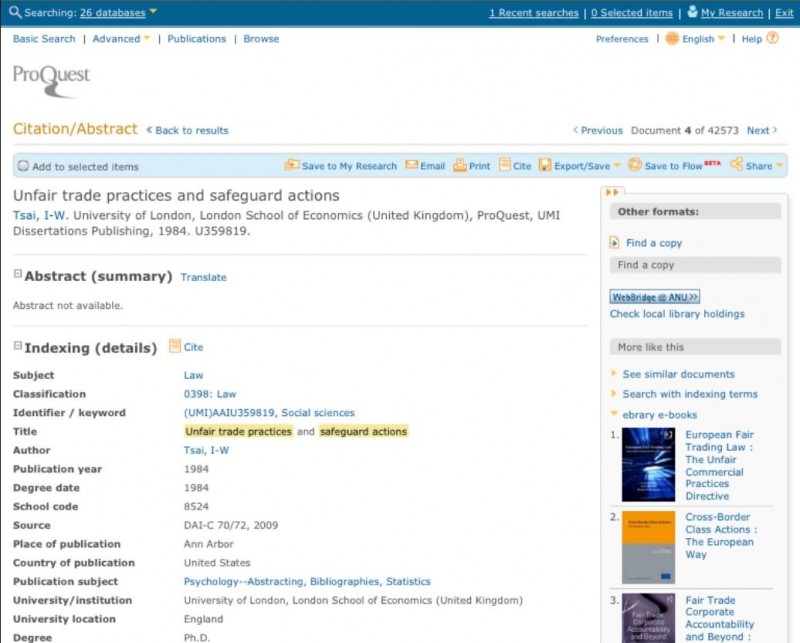The image size is (800, 643).
Task: Open the My Research link
Action: [x=732, y=13]
